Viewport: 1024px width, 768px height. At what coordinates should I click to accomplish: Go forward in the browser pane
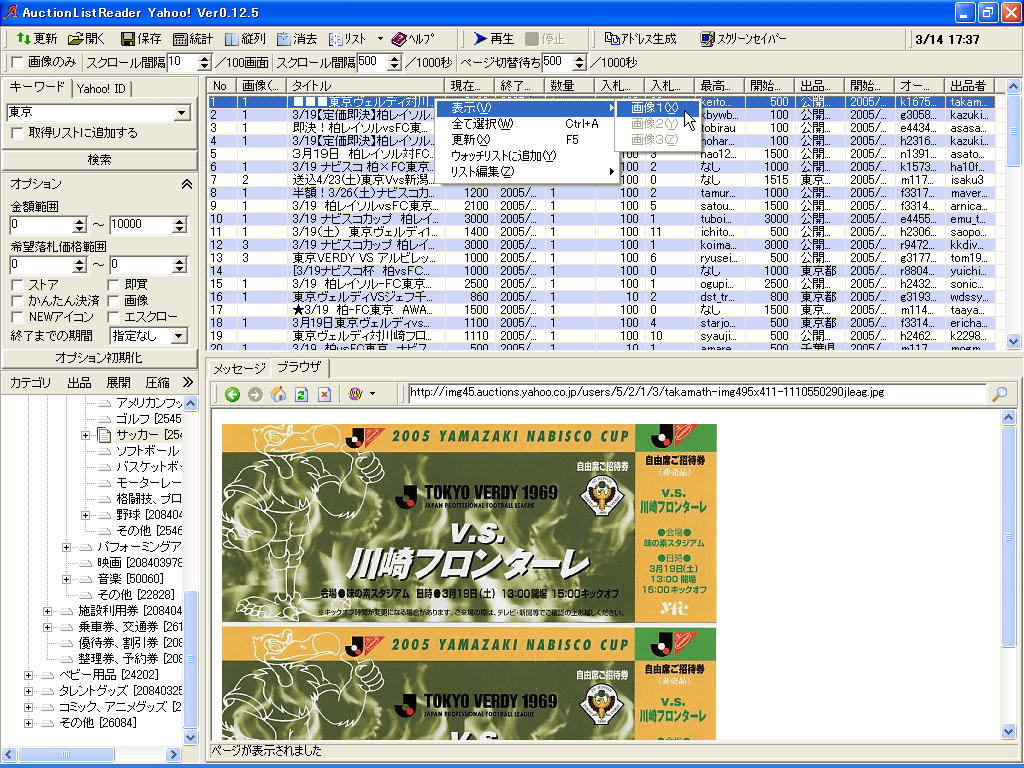point(255,394)
